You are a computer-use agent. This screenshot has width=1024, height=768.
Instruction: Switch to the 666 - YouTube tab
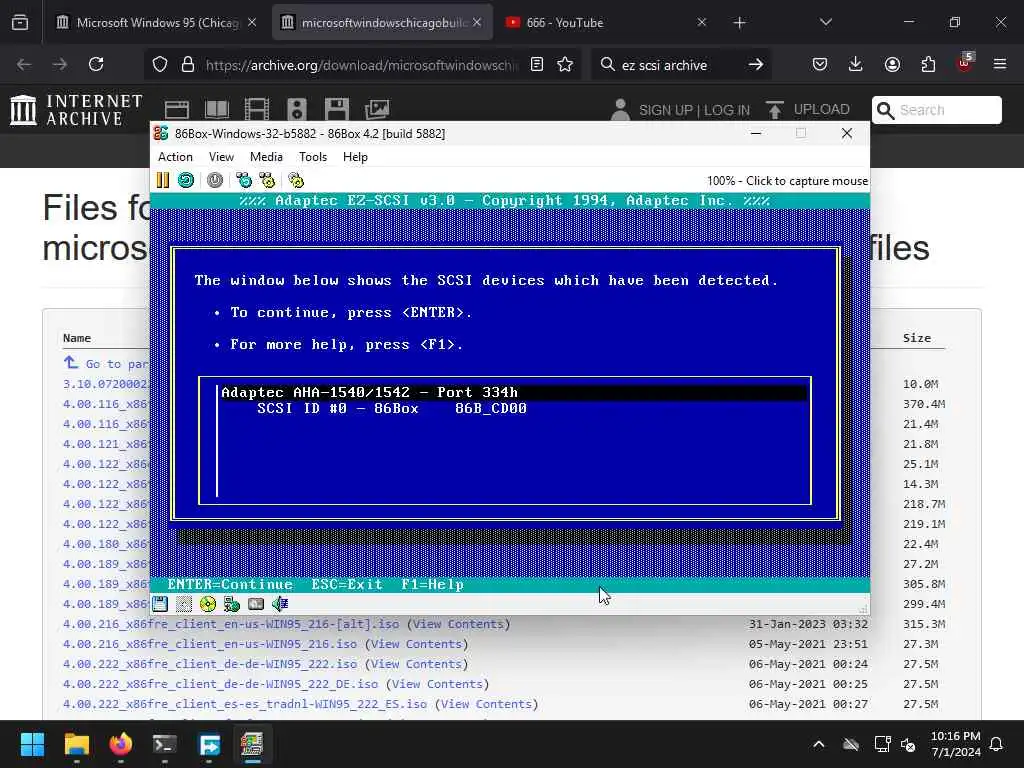[606, 22]
